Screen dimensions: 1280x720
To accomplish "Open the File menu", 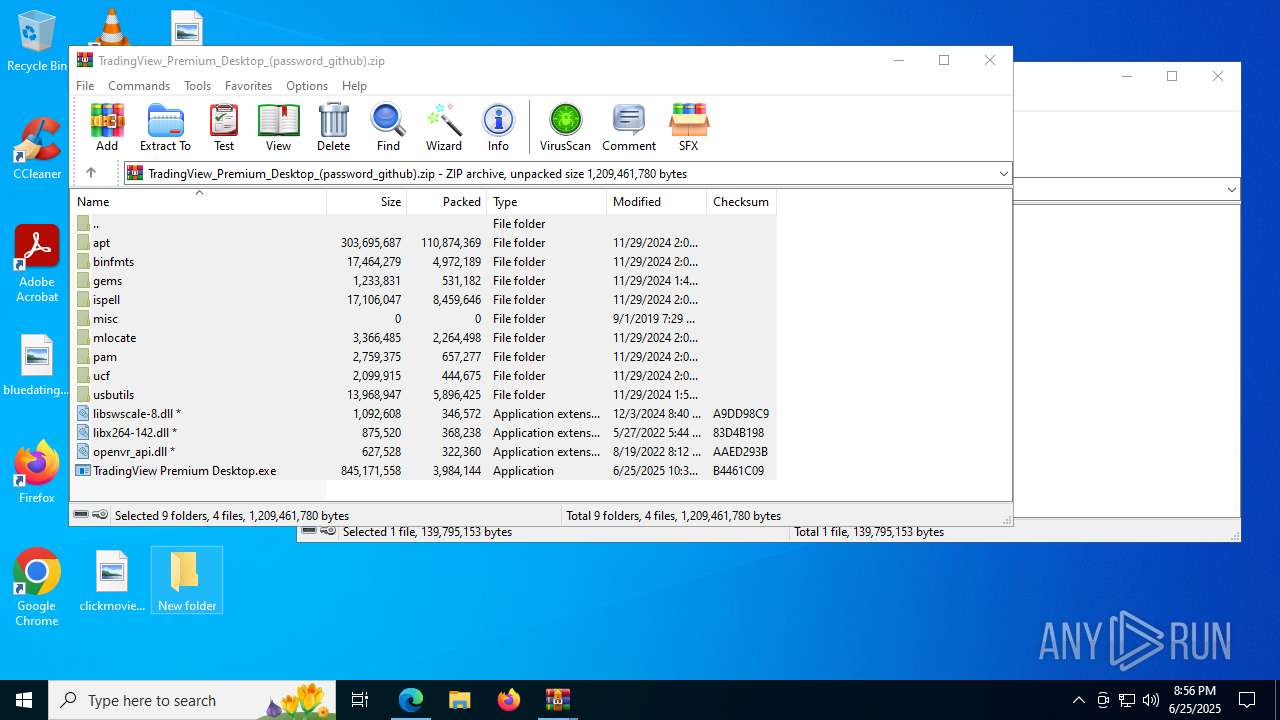I will [85, 86].
